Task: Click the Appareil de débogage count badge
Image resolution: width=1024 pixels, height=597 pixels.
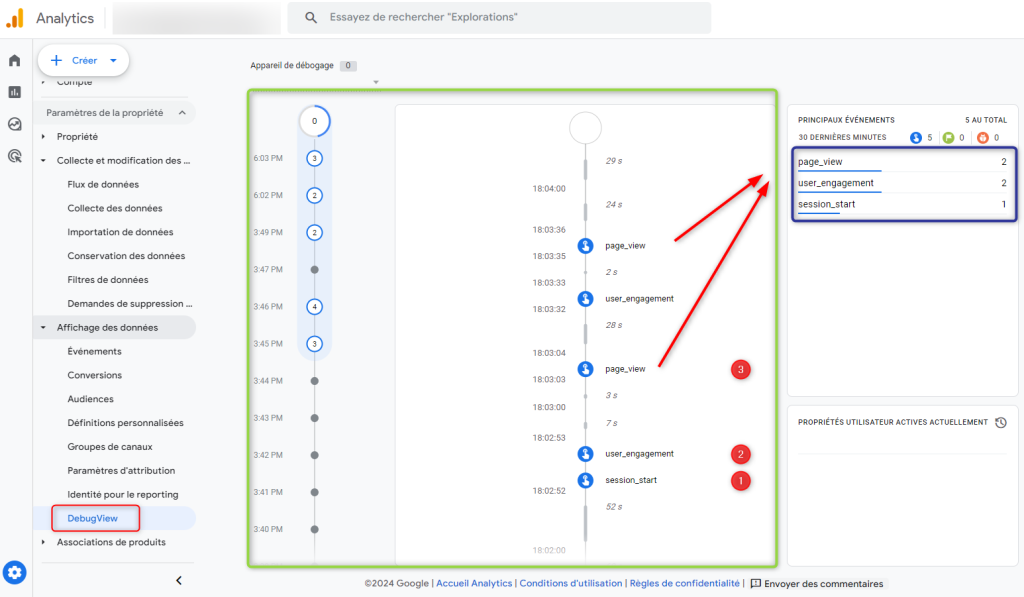Action: pos(348,65)
